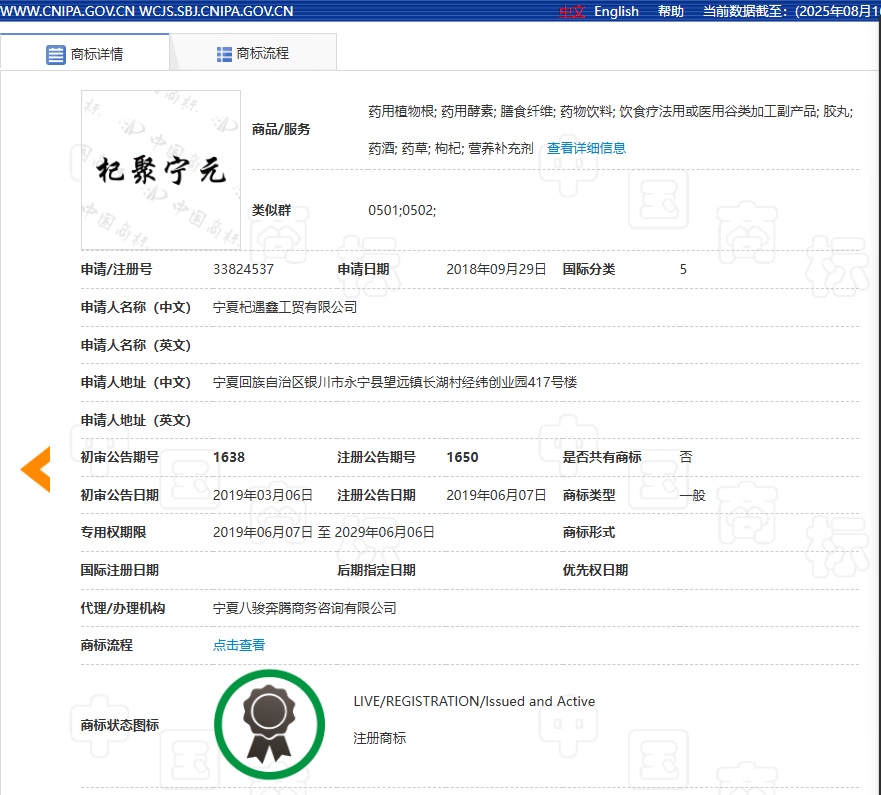Switch language to English

pyautogui.click(x=616, y=11)
